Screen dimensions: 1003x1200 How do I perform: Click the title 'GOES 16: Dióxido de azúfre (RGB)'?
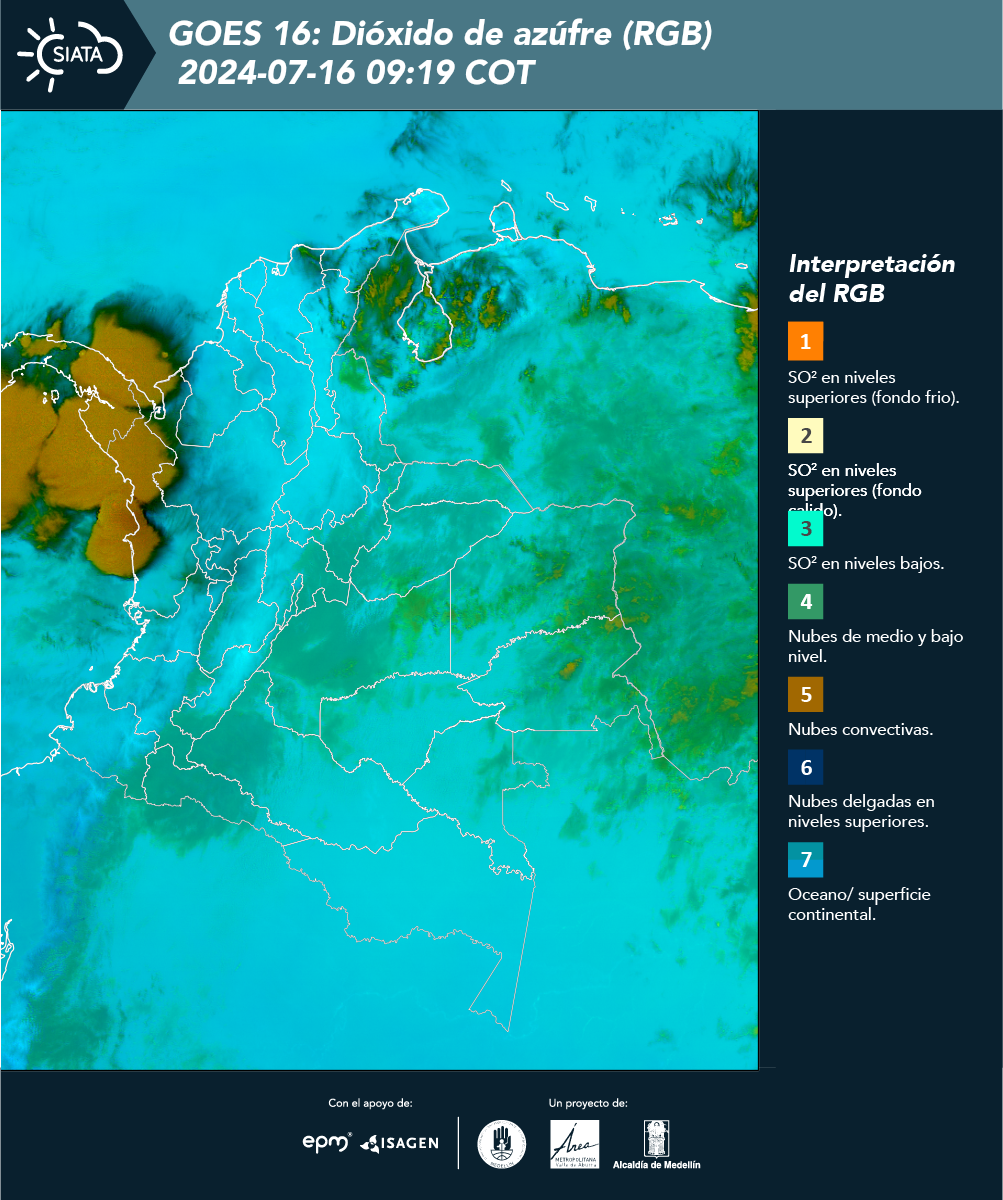click(440, 34)
